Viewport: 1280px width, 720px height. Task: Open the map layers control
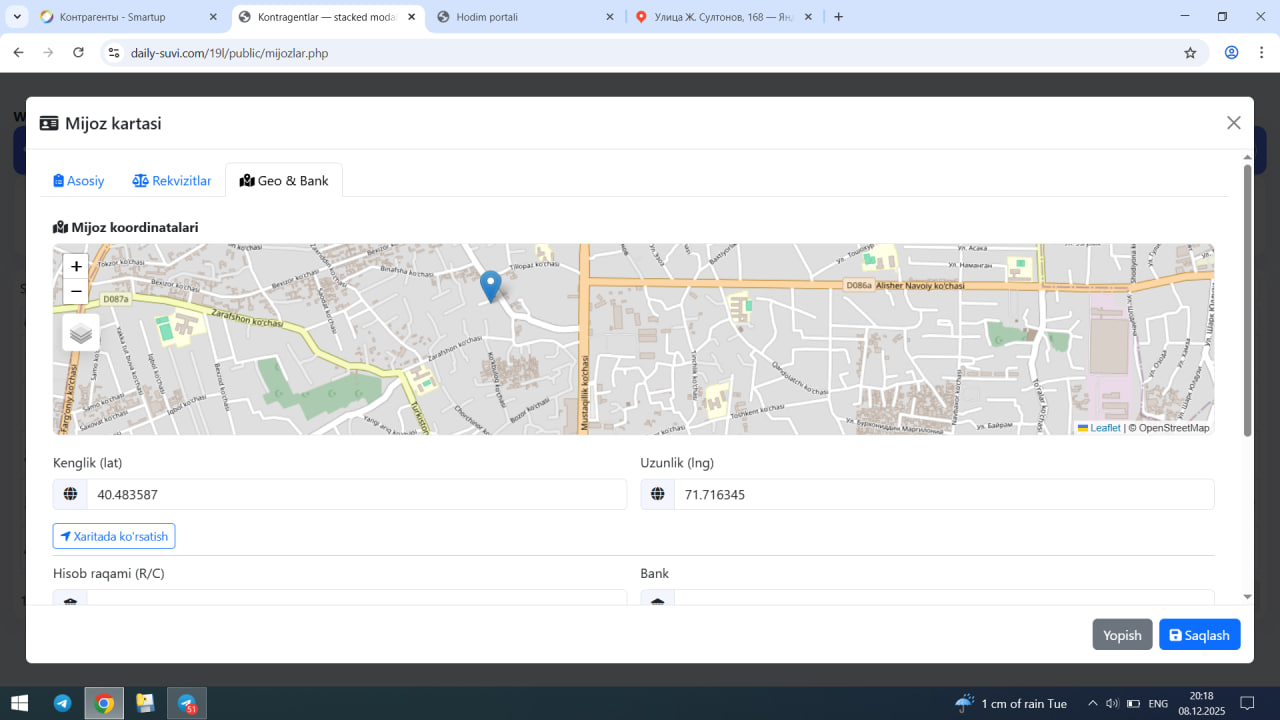pos(81,333)
